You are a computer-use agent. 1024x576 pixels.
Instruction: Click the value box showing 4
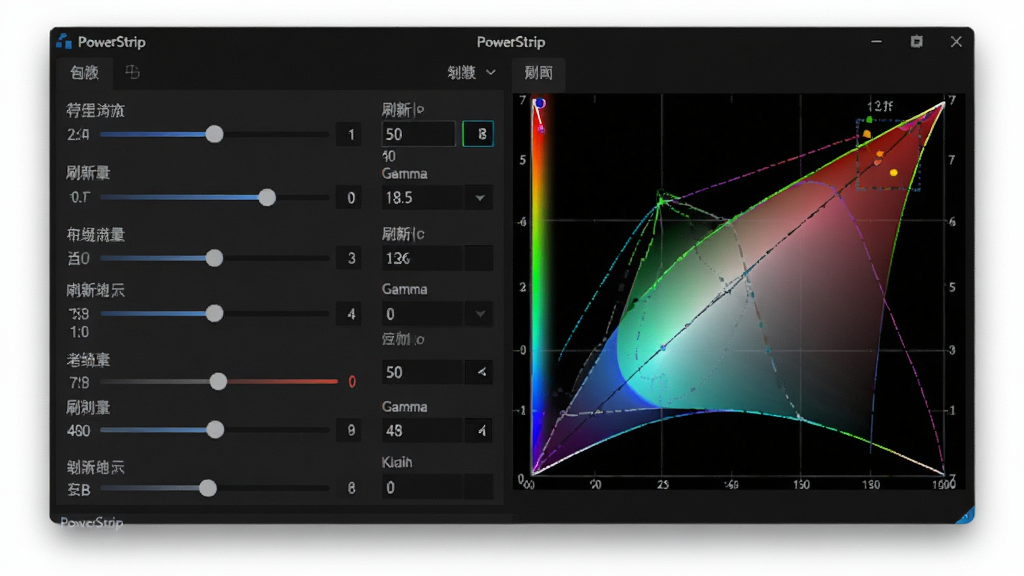point(351,314)
